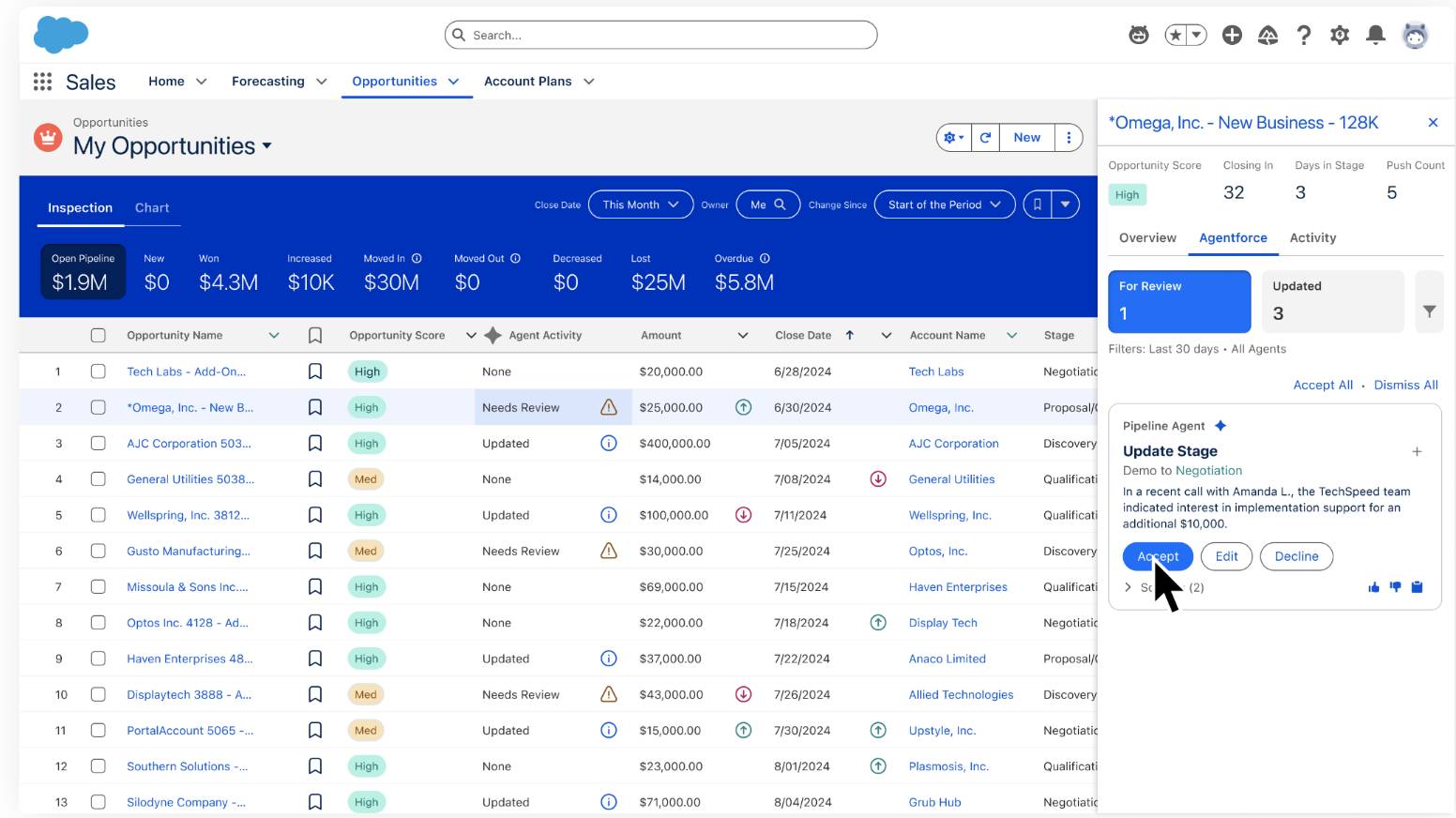
Task: Expand the Account Plans nav chevron
Action: (588, 82)
